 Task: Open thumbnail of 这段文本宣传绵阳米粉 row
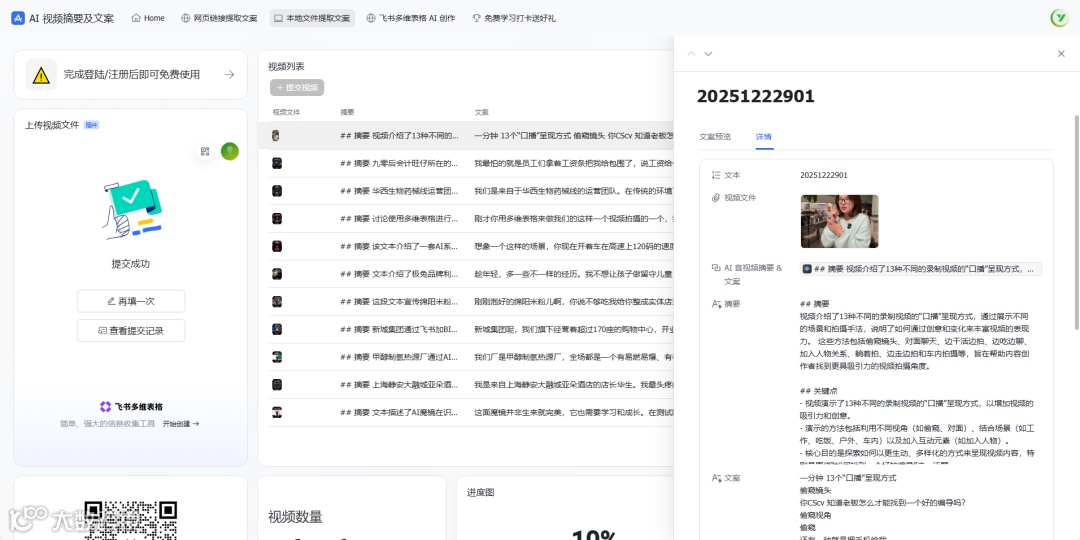pos(276,301)
